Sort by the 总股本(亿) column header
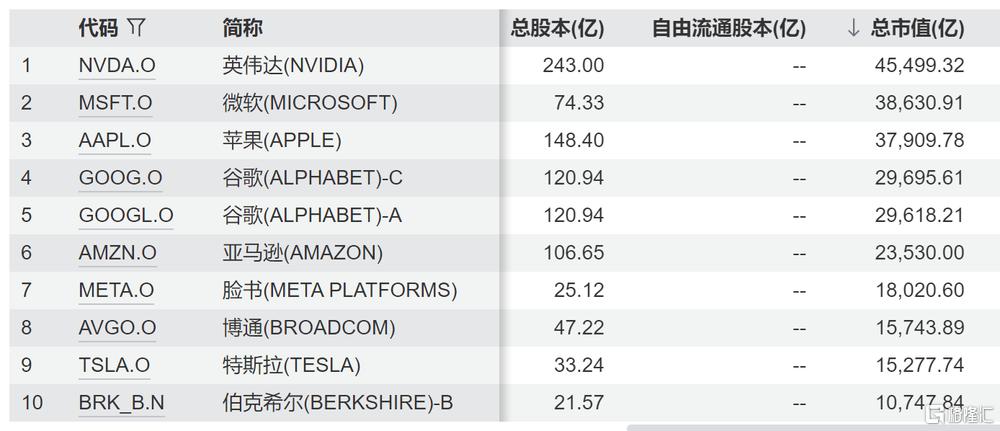The height and width of the screenshot is (431, 1000). [x=557, y=28]
